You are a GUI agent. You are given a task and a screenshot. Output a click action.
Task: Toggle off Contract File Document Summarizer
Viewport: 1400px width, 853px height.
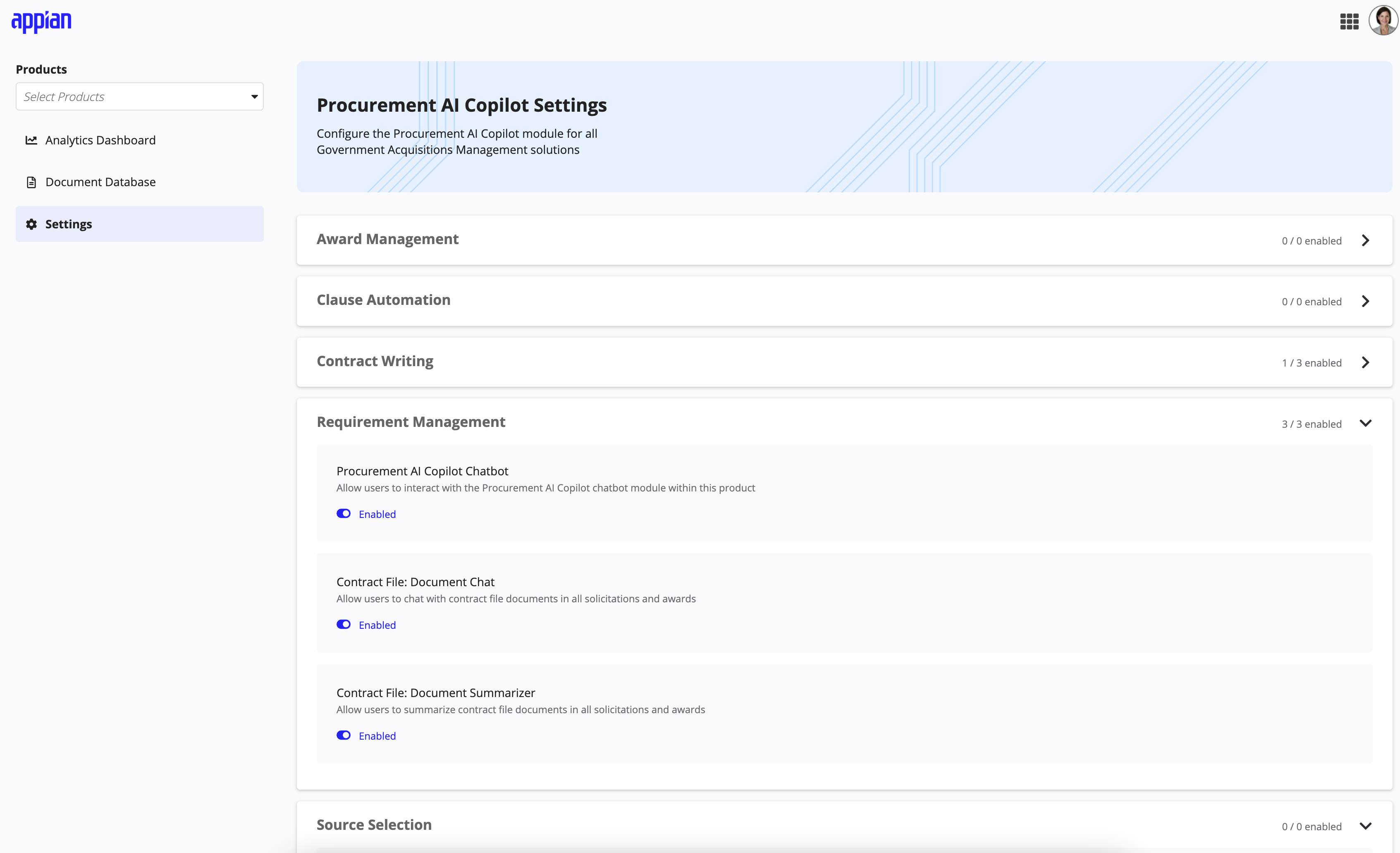(344, 735)
